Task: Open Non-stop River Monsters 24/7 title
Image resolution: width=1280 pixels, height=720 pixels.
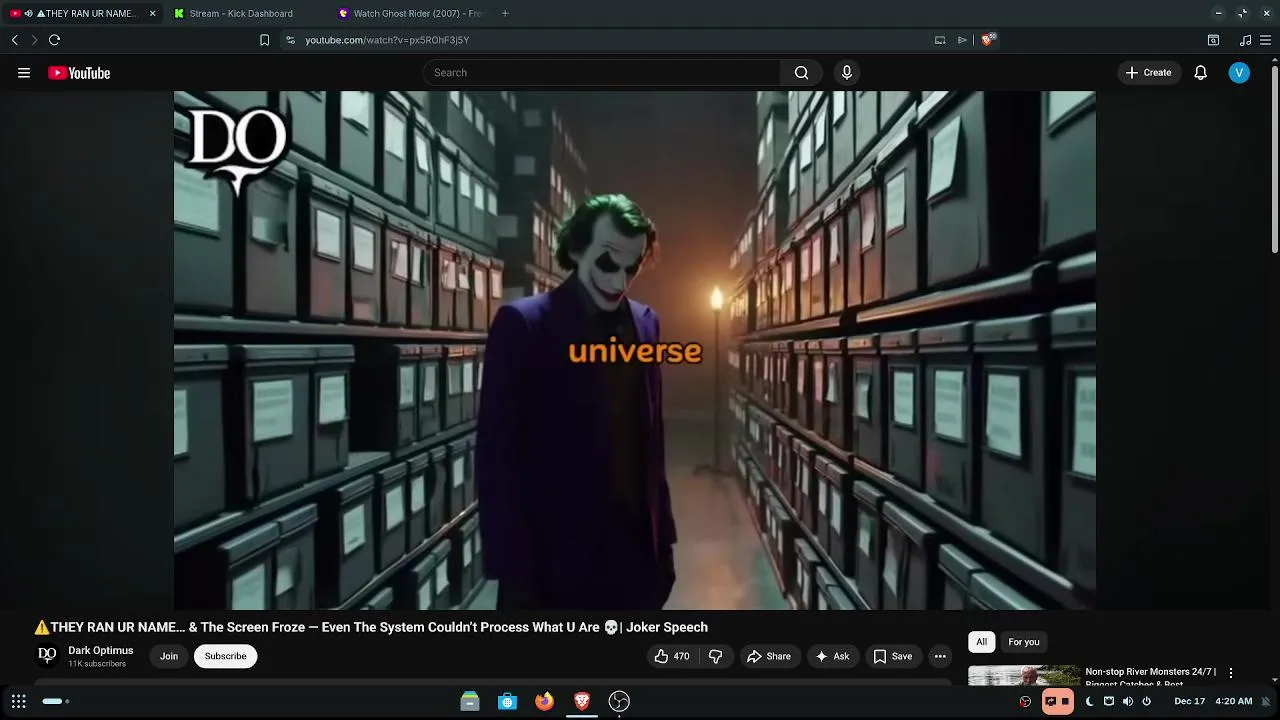Action: [1150, 678]
